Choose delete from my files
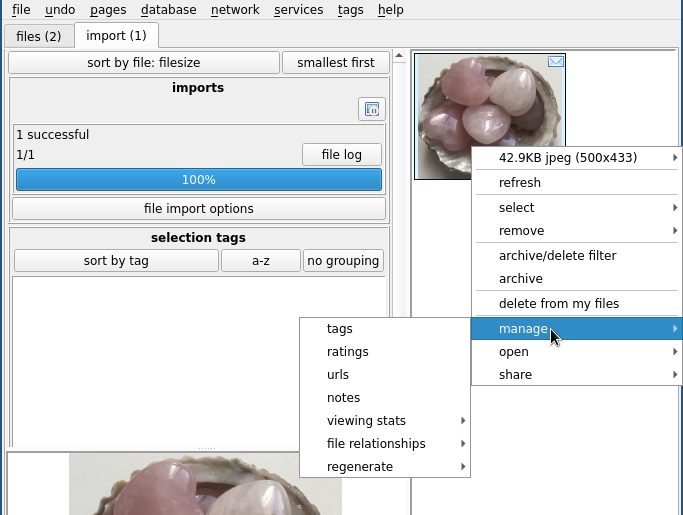683x515 pixels. click(558, 304)
